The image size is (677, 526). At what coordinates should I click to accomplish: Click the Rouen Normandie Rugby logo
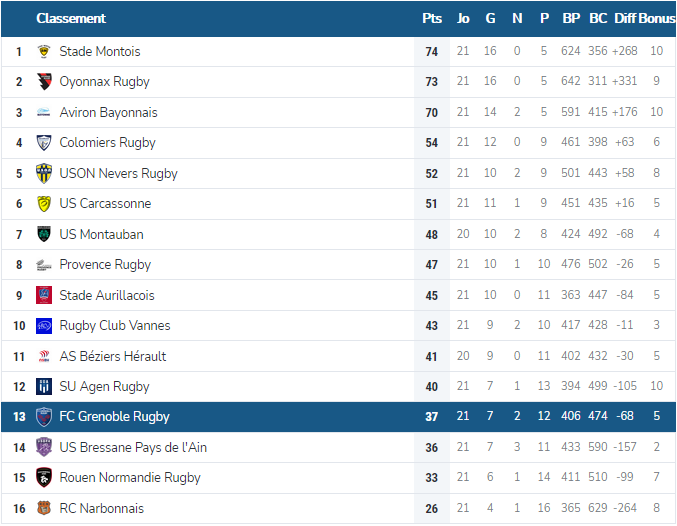tap(44, 478)
